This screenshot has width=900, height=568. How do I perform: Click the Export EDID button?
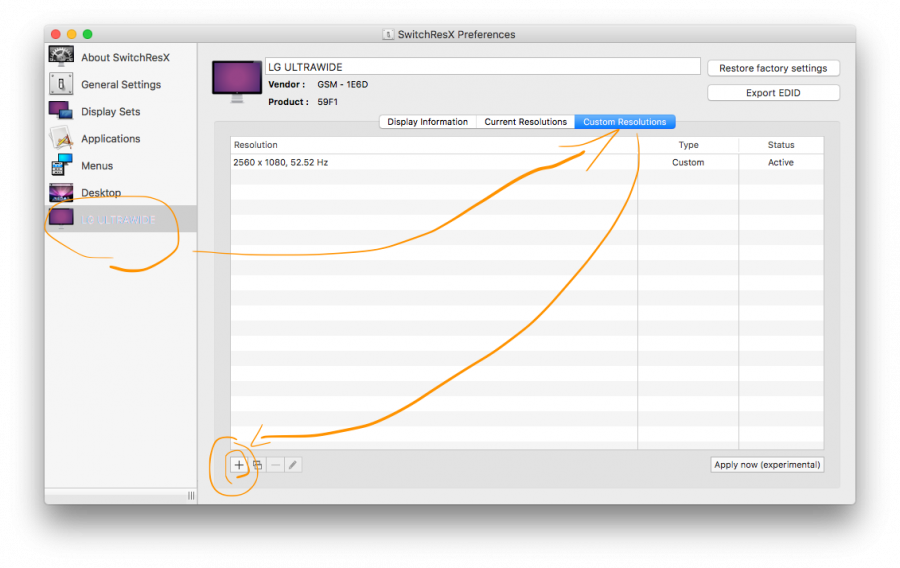773,93
